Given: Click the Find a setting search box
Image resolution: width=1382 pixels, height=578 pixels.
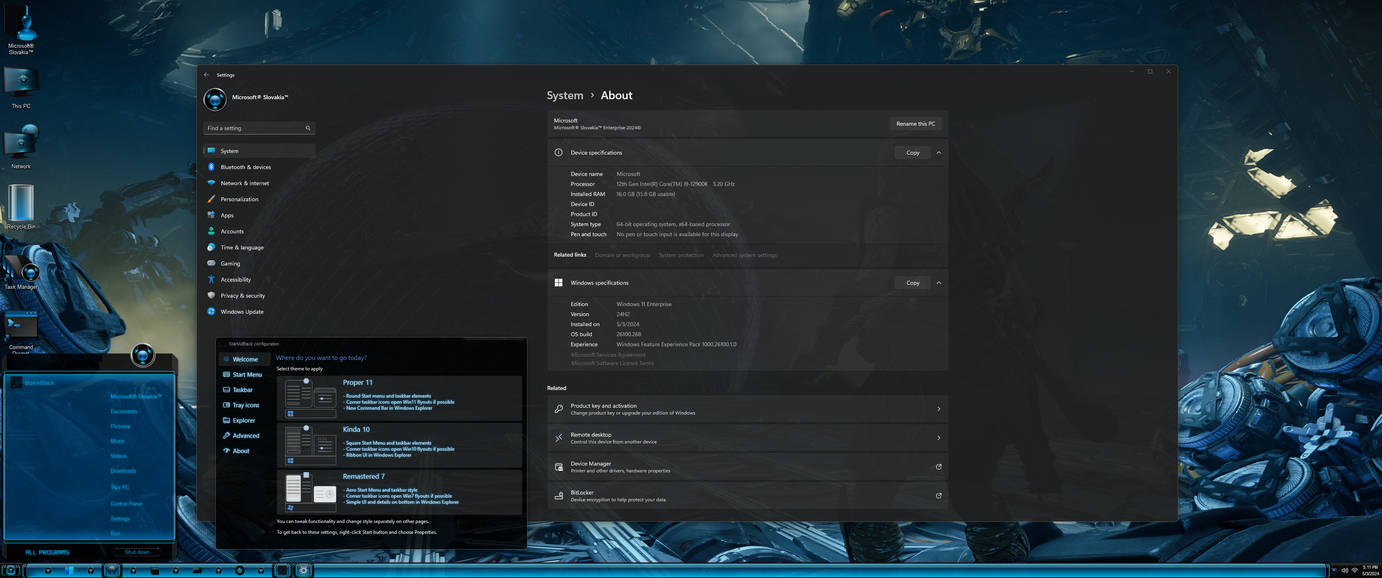Looking at the screenshot, I should click(258, 128).
